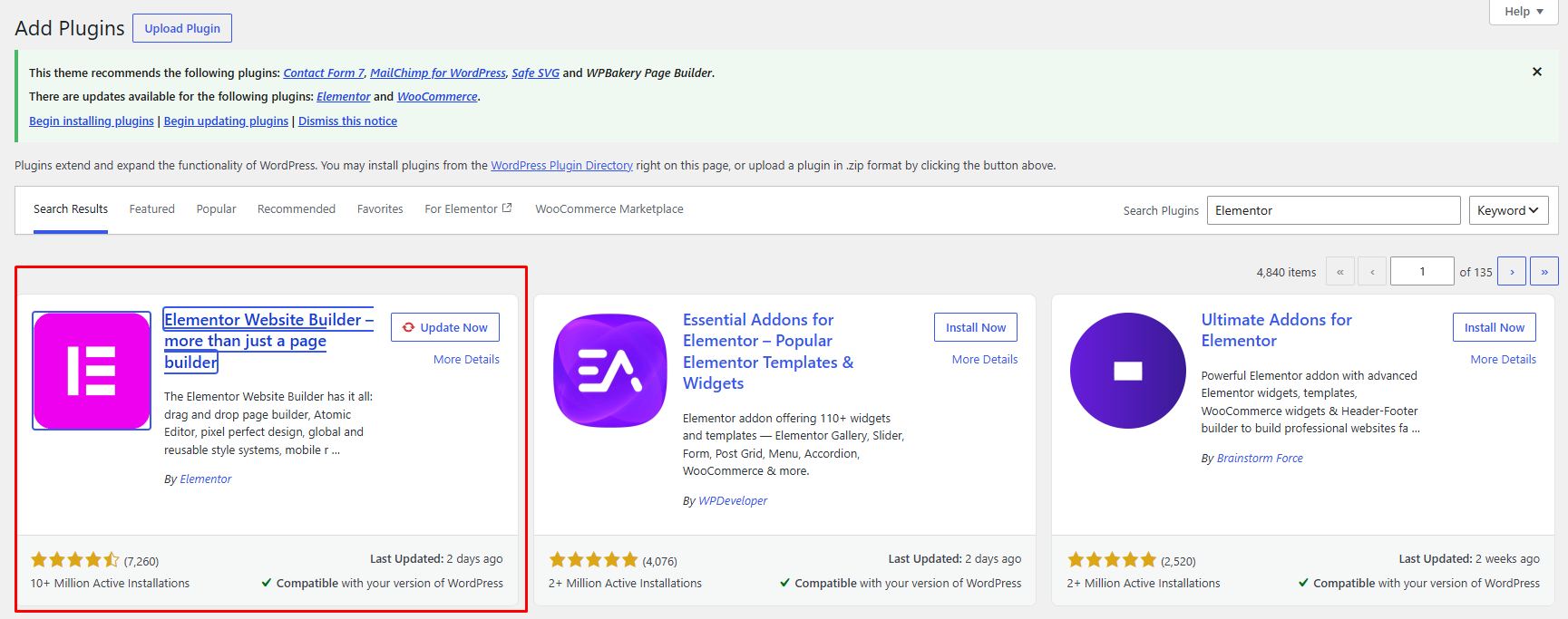Click the Safe SVG link
The height and width of the screenshot is (619, 1568).
tap(535, 73)
